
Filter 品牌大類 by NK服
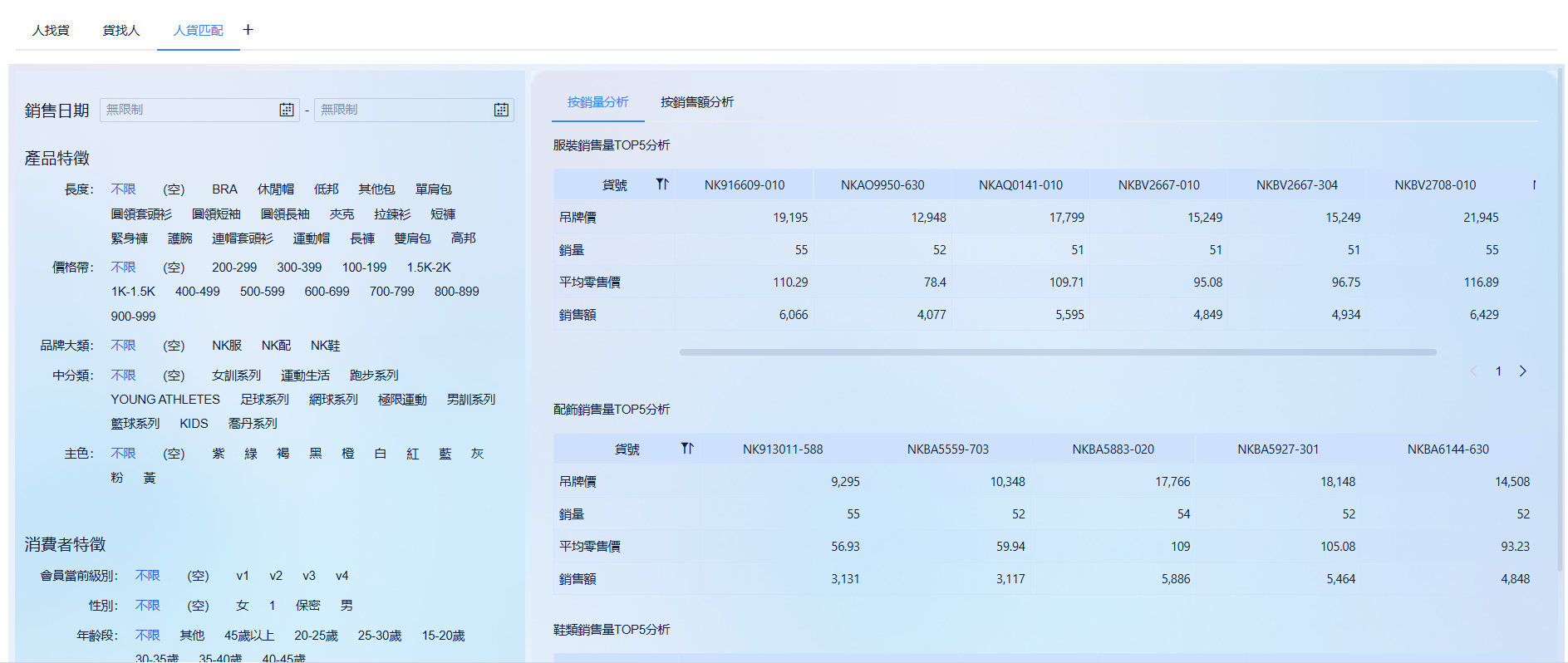pyautogui.click(x=227, y=346)
